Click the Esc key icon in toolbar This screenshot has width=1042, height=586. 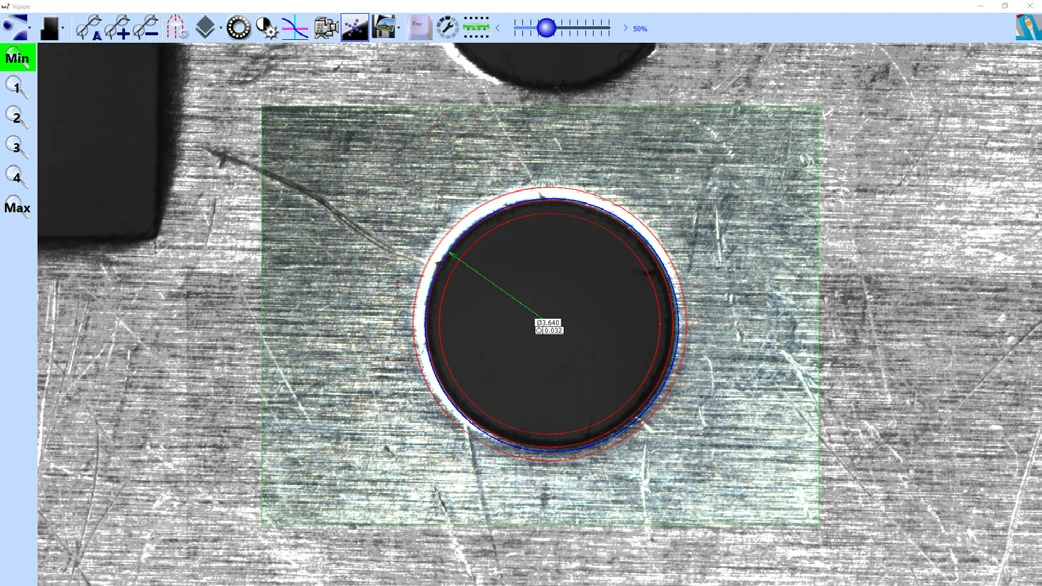point(419,28)
